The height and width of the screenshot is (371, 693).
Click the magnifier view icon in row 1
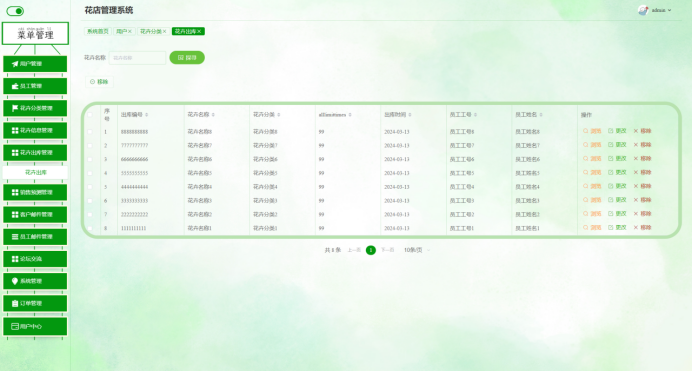(x=586, y=131)
